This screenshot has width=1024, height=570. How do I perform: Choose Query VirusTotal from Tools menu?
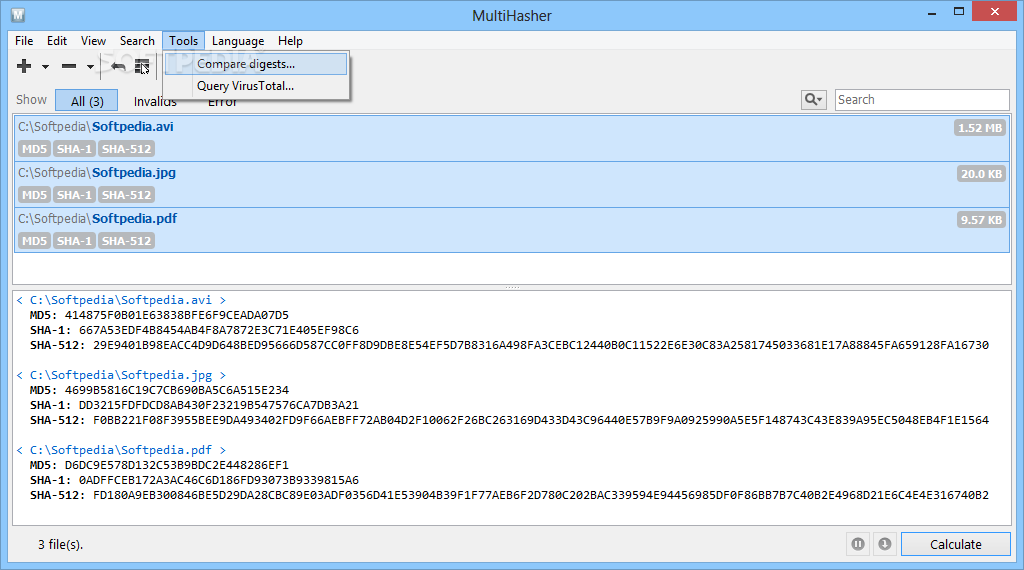[256, 86]
